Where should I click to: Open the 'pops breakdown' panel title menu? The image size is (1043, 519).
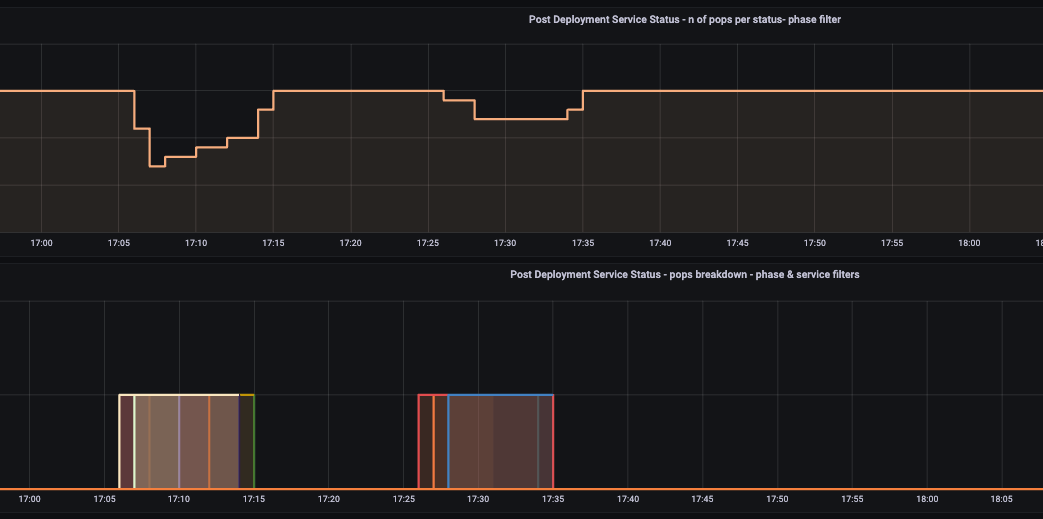point(684,274)
